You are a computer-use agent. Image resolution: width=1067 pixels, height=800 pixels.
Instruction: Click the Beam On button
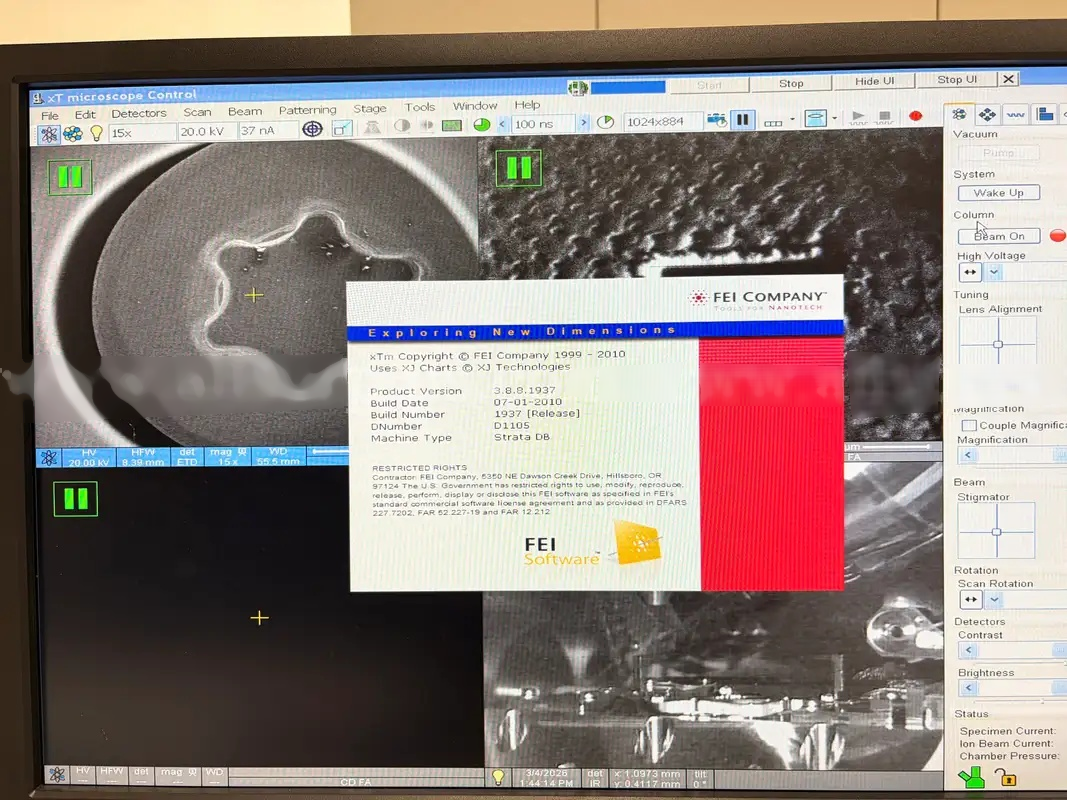[999, 236]
